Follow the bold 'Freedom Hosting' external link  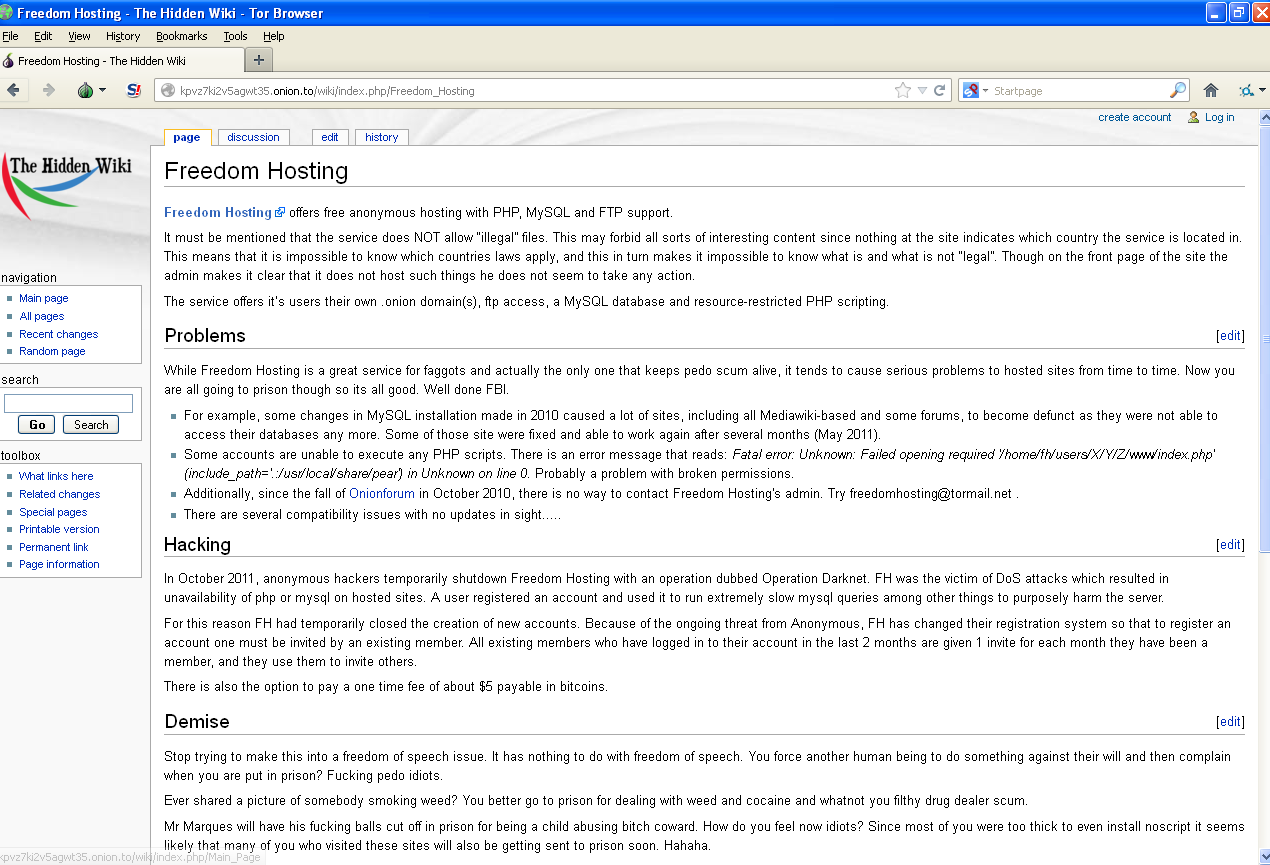pyautogui.click(x=218, y=212)
